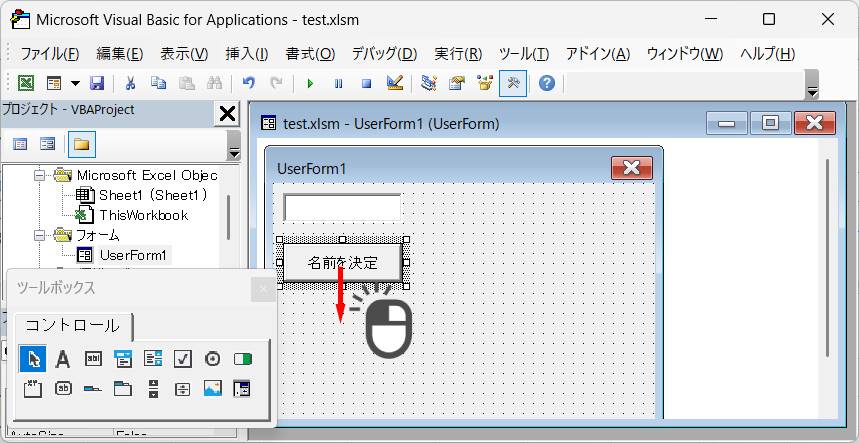Select the ComboBox control tool
Image resolution: width=859 pixels, height=443 pixels.
pyautogui.click(x=123, y=359)
